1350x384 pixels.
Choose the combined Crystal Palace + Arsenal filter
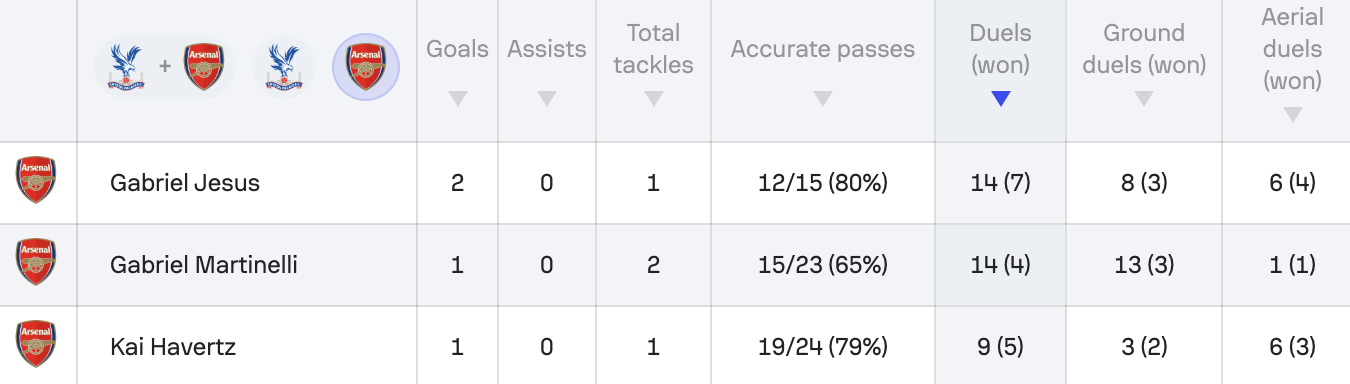[x=165, y=68]
